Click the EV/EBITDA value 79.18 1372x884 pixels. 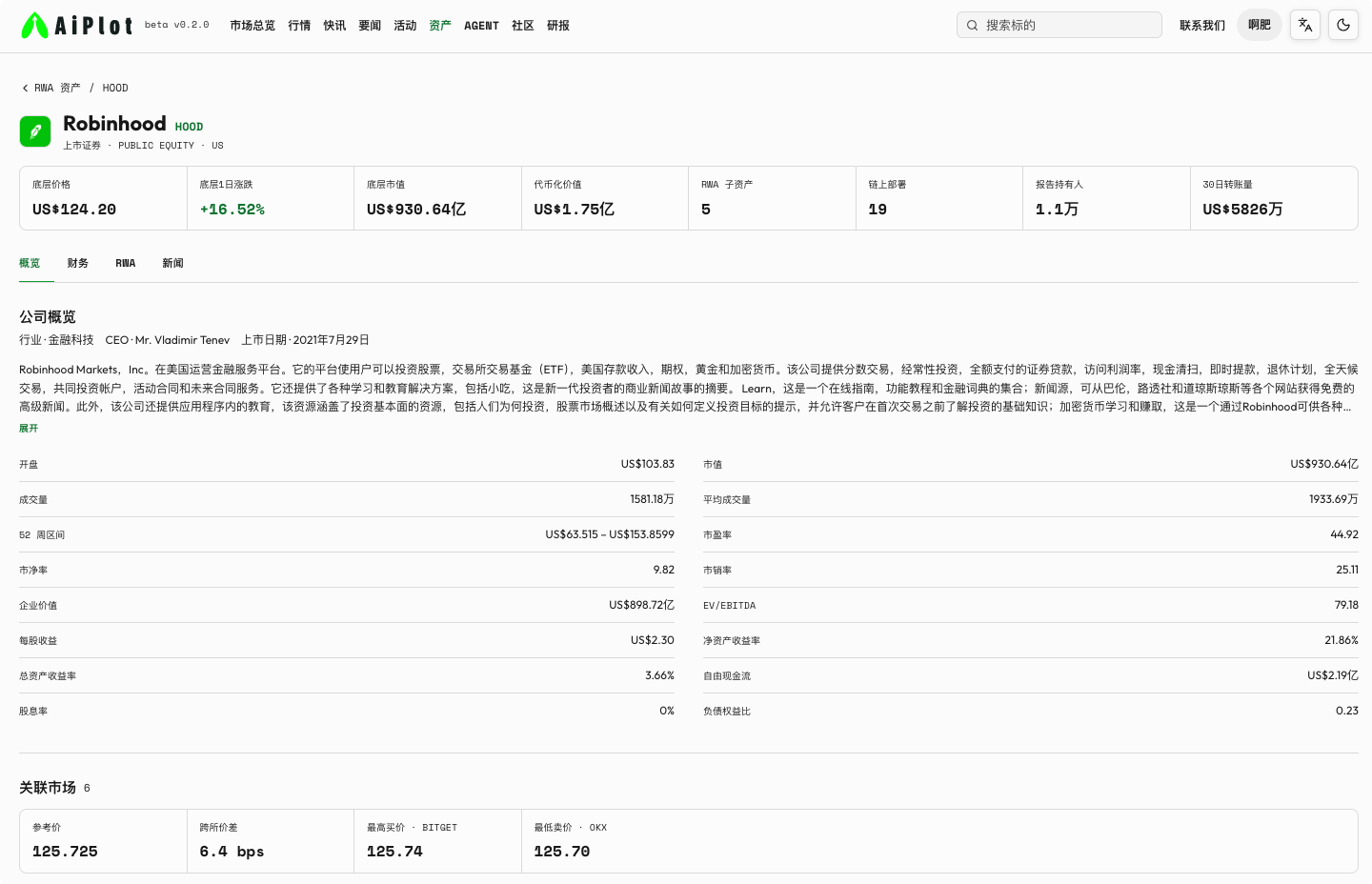(1346, 605)
